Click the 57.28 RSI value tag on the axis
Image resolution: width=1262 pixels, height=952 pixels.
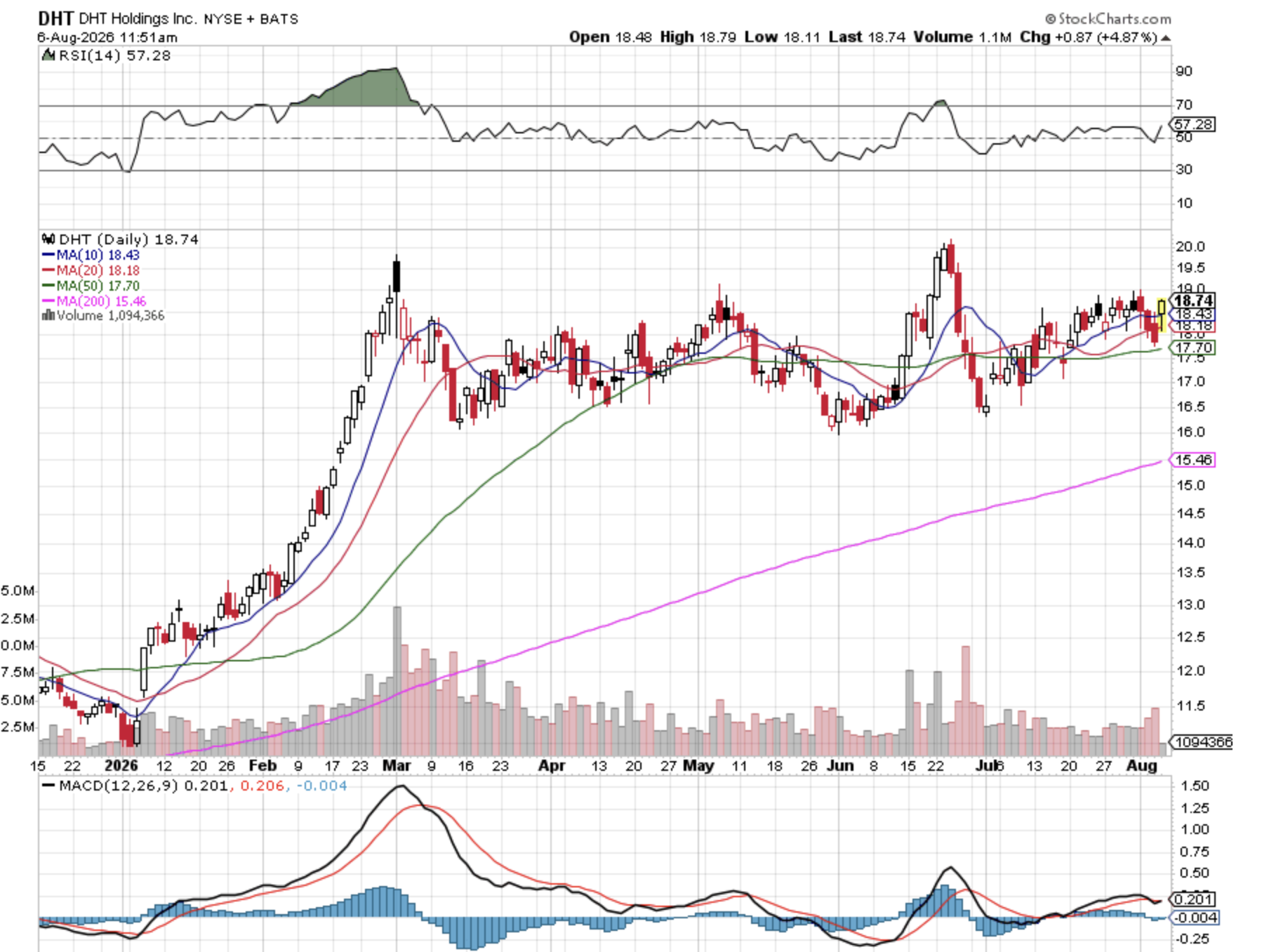[x=1194, y=124]
